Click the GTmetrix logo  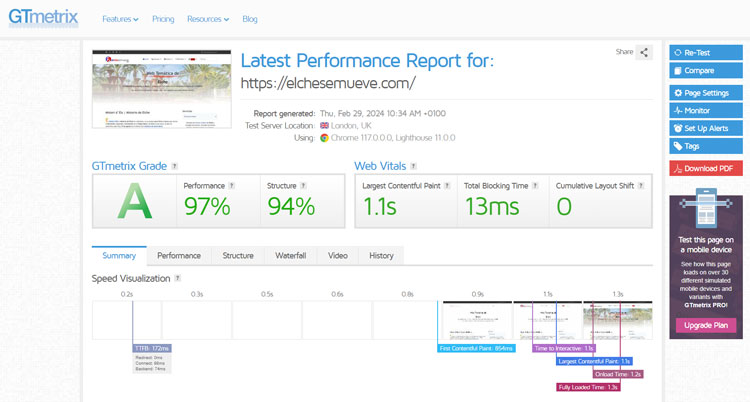43,17
